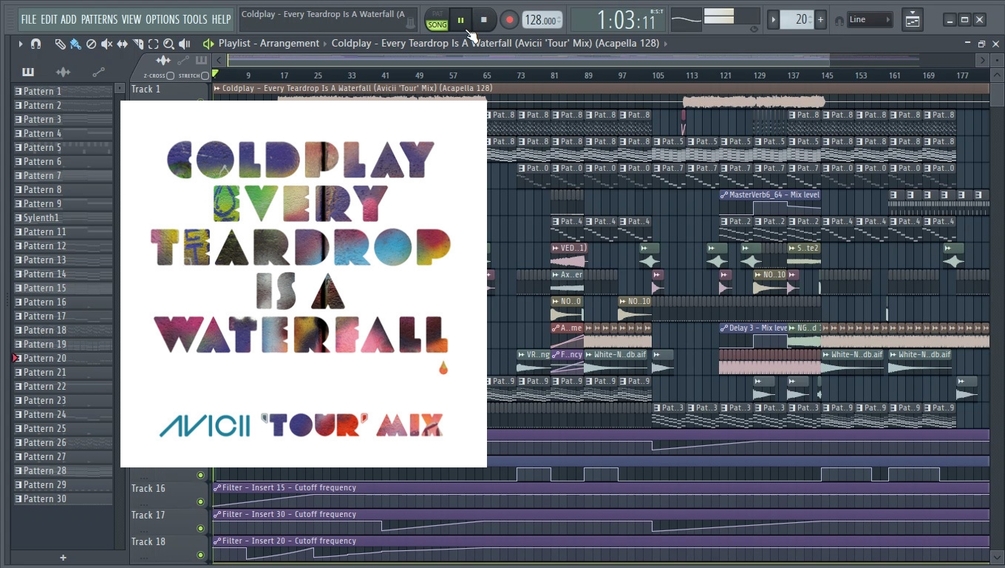The image size is (1005, 568).
Task: Click the small waveform icon above Z-CROSS
Action: (x=163, y=60)
